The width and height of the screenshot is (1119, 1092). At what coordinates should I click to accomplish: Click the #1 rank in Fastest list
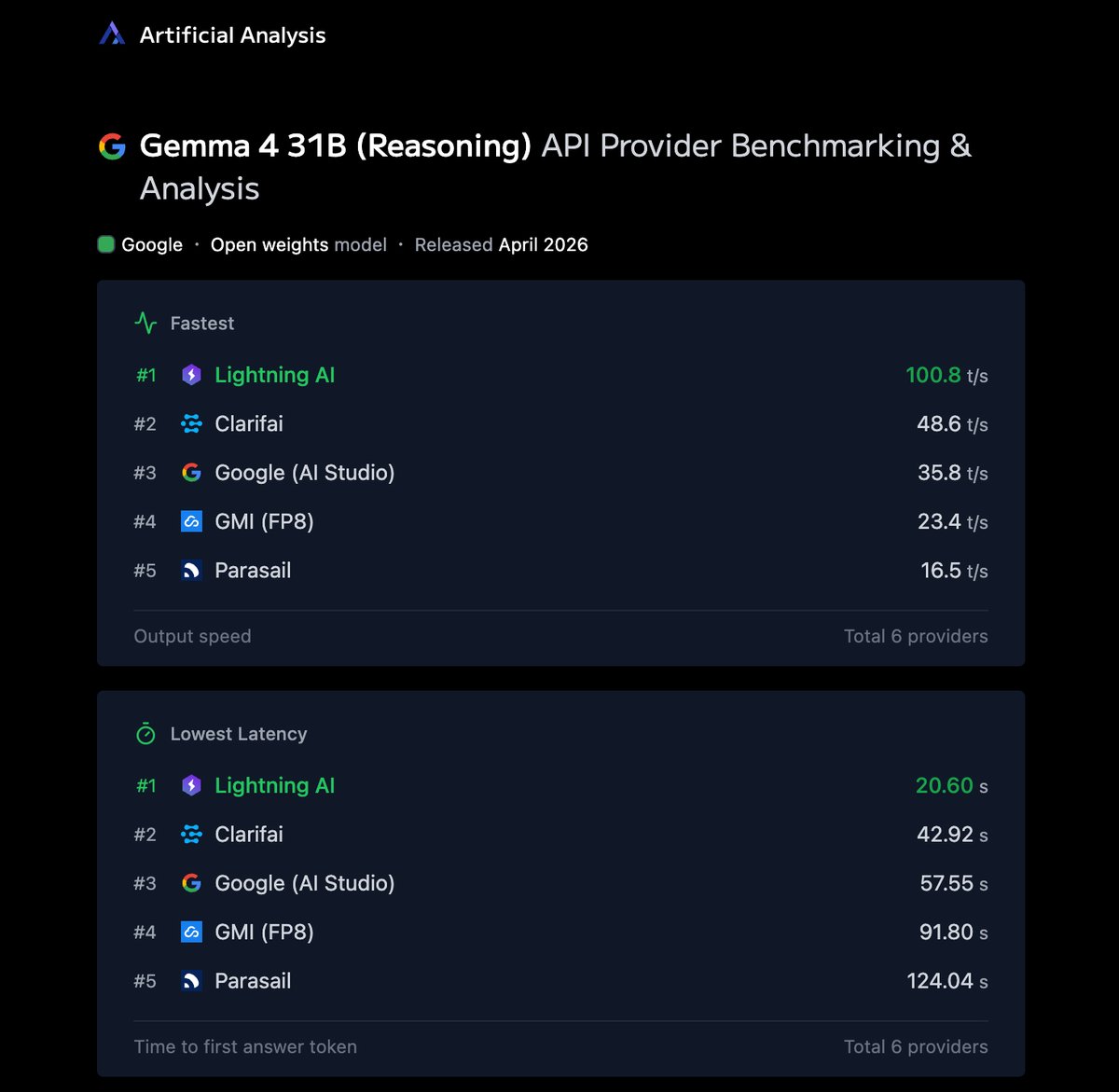tap(146, 375)
